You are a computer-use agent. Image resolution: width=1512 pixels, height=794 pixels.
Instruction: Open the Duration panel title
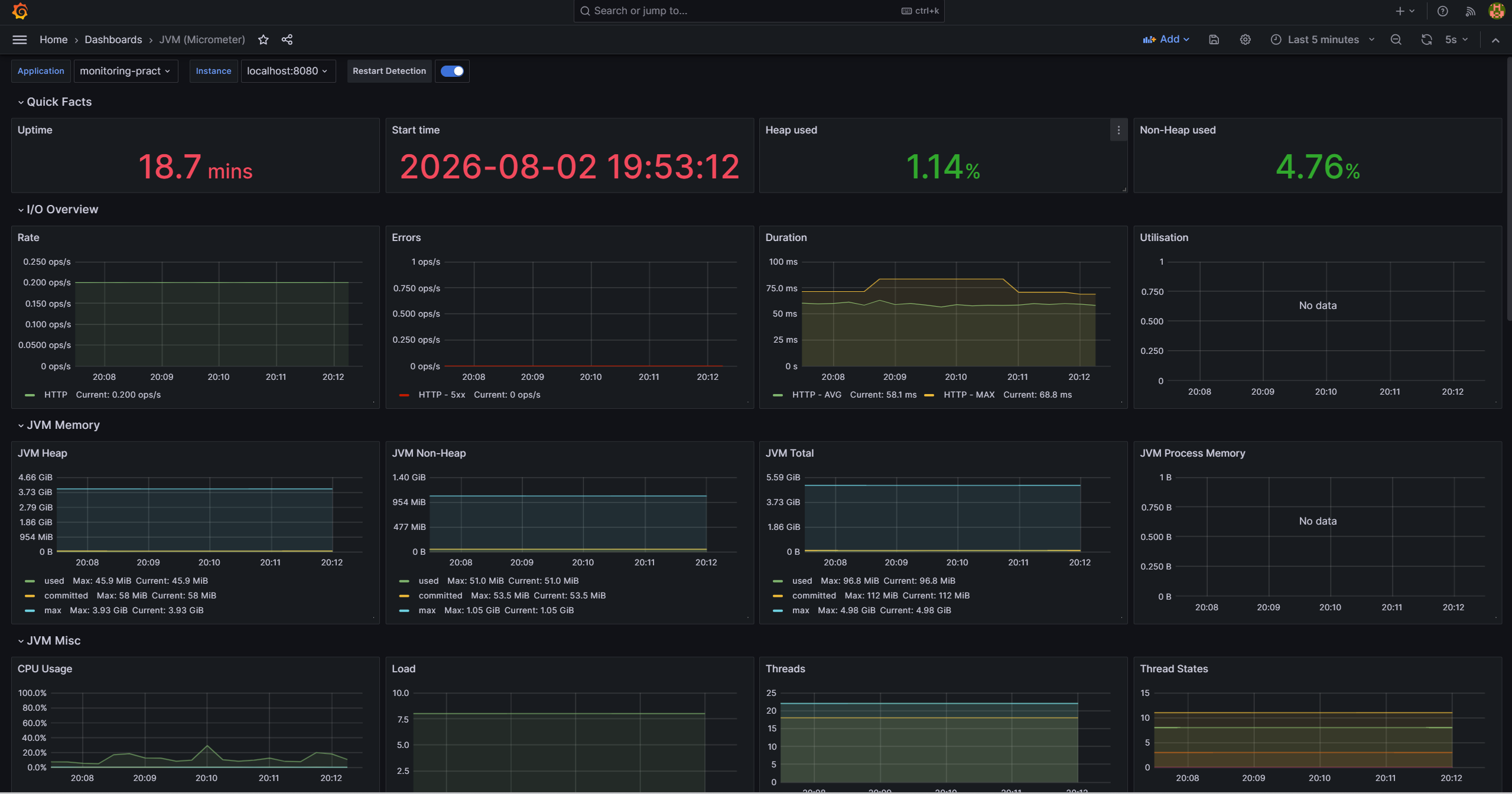click(x=786, y=237)
